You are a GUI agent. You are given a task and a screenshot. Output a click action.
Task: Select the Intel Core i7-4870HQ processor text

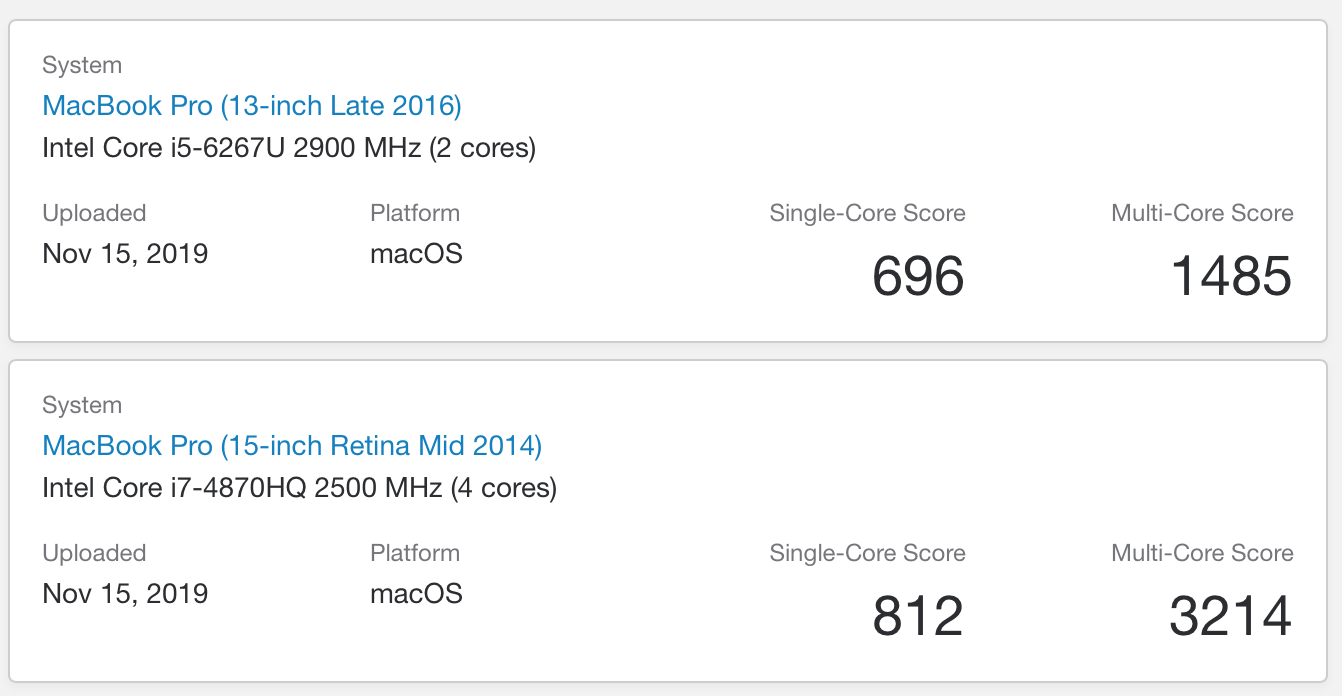click(300, 489)
